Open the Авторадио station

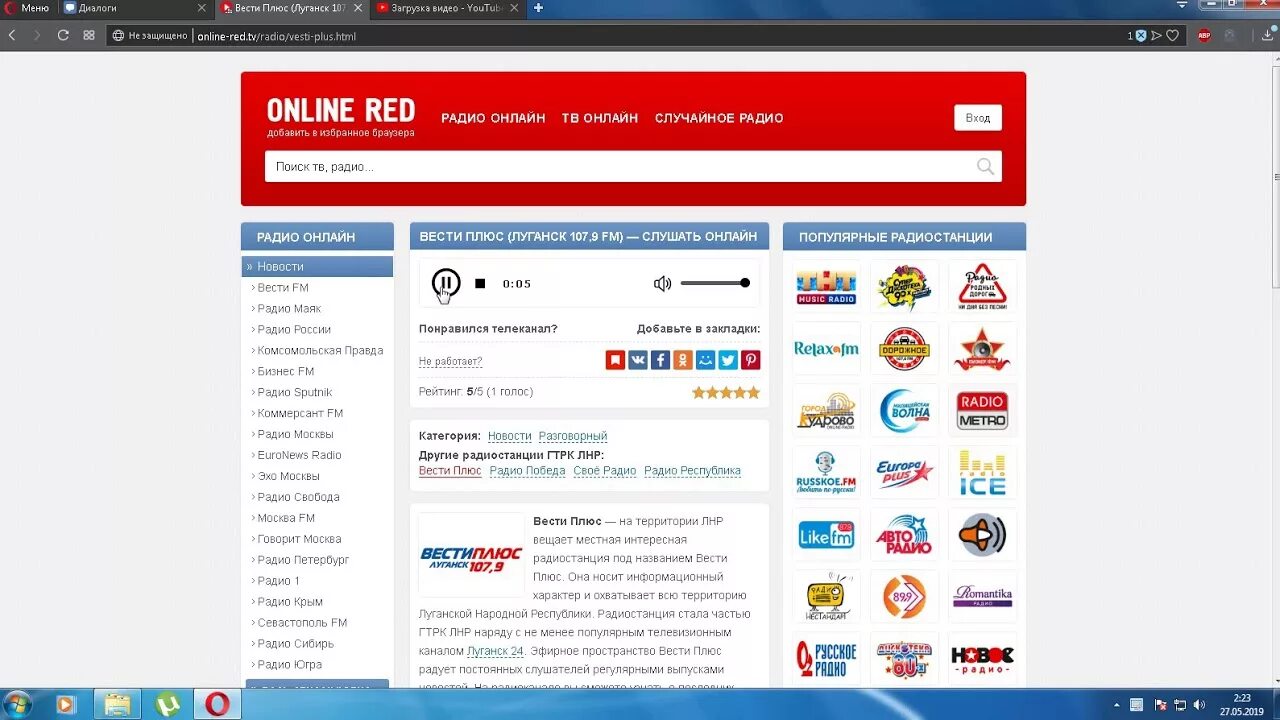[x=904, y=535]
